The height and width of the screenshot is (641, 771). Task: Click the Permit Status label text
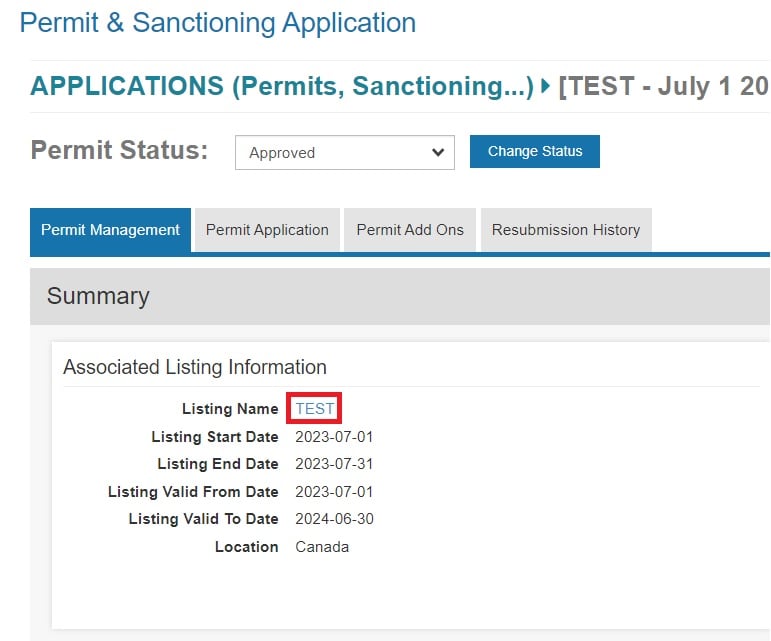119,151
